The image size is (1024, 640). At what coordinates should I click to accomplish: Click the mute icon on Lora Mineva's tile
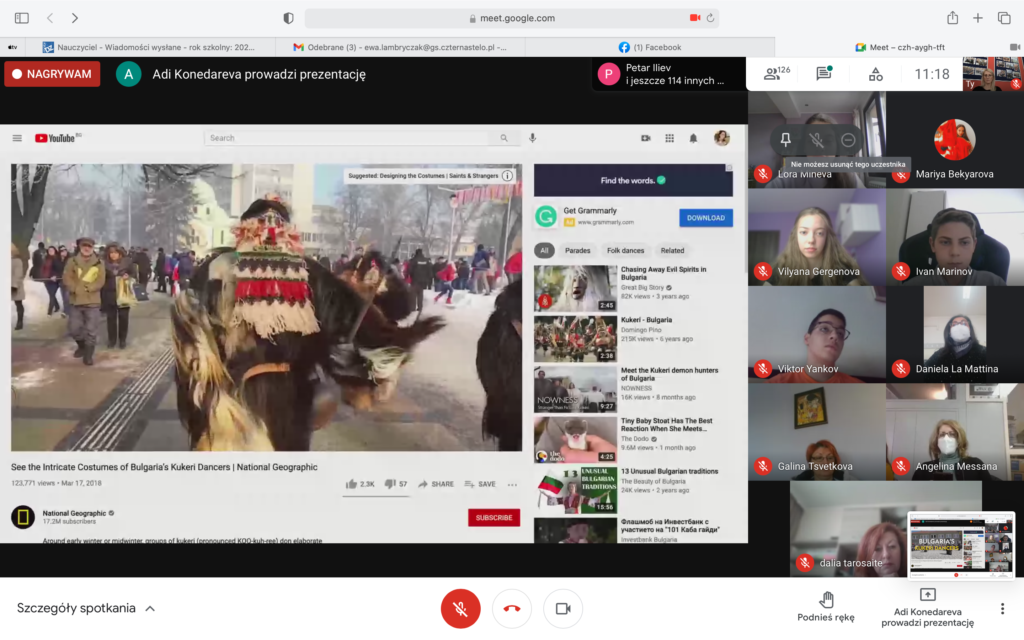coord(817,140)
